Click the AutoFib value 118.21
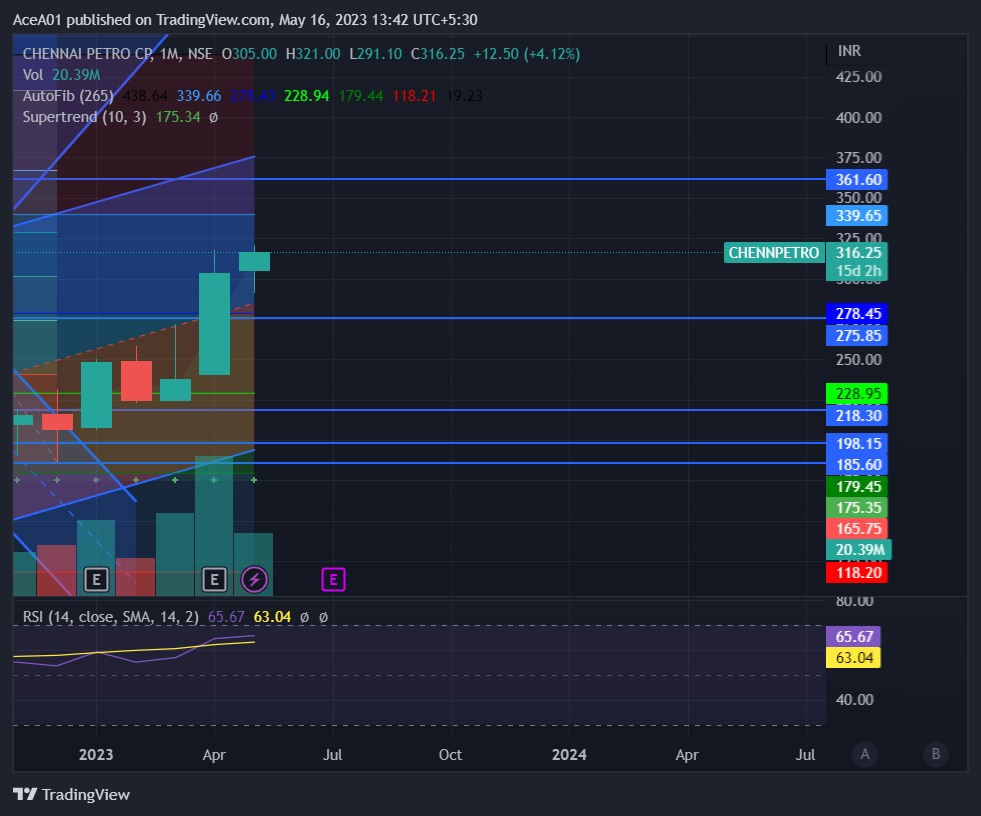The height and width of the screenshot is (816, 981). click(x=414, y=96)
